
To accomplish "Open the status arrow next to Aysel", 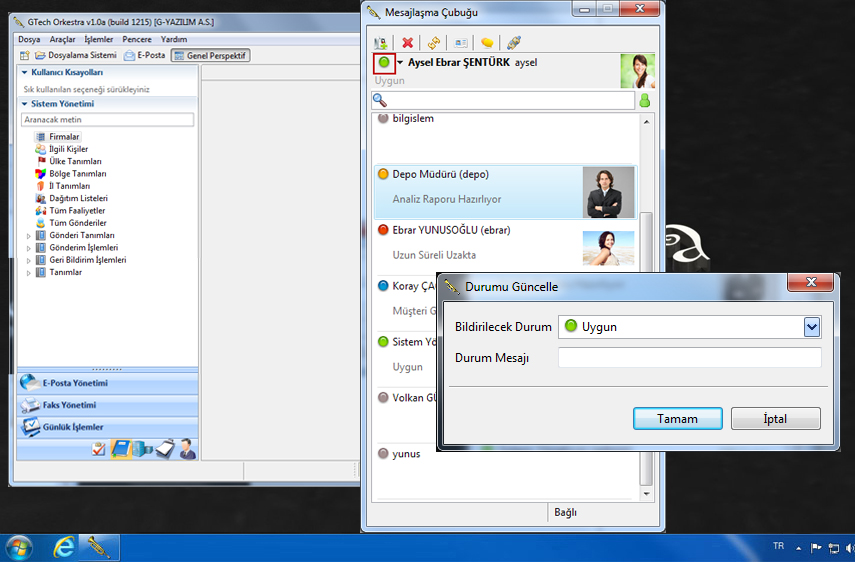I will (400, 63).
